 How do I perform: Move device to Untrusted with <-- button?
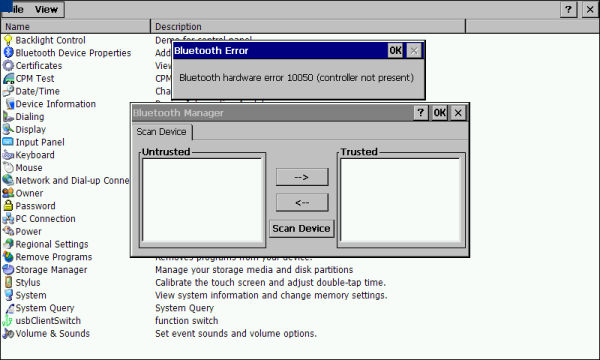coord(302,202)
